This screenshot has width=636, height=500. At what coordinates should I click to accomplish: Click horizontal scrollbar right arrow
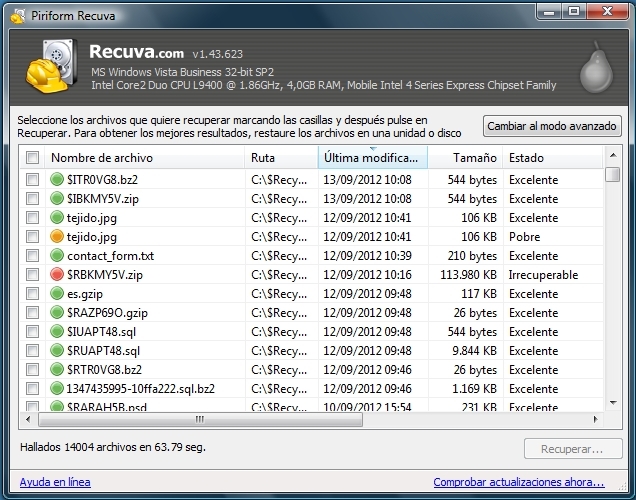(x=595, y=419)
